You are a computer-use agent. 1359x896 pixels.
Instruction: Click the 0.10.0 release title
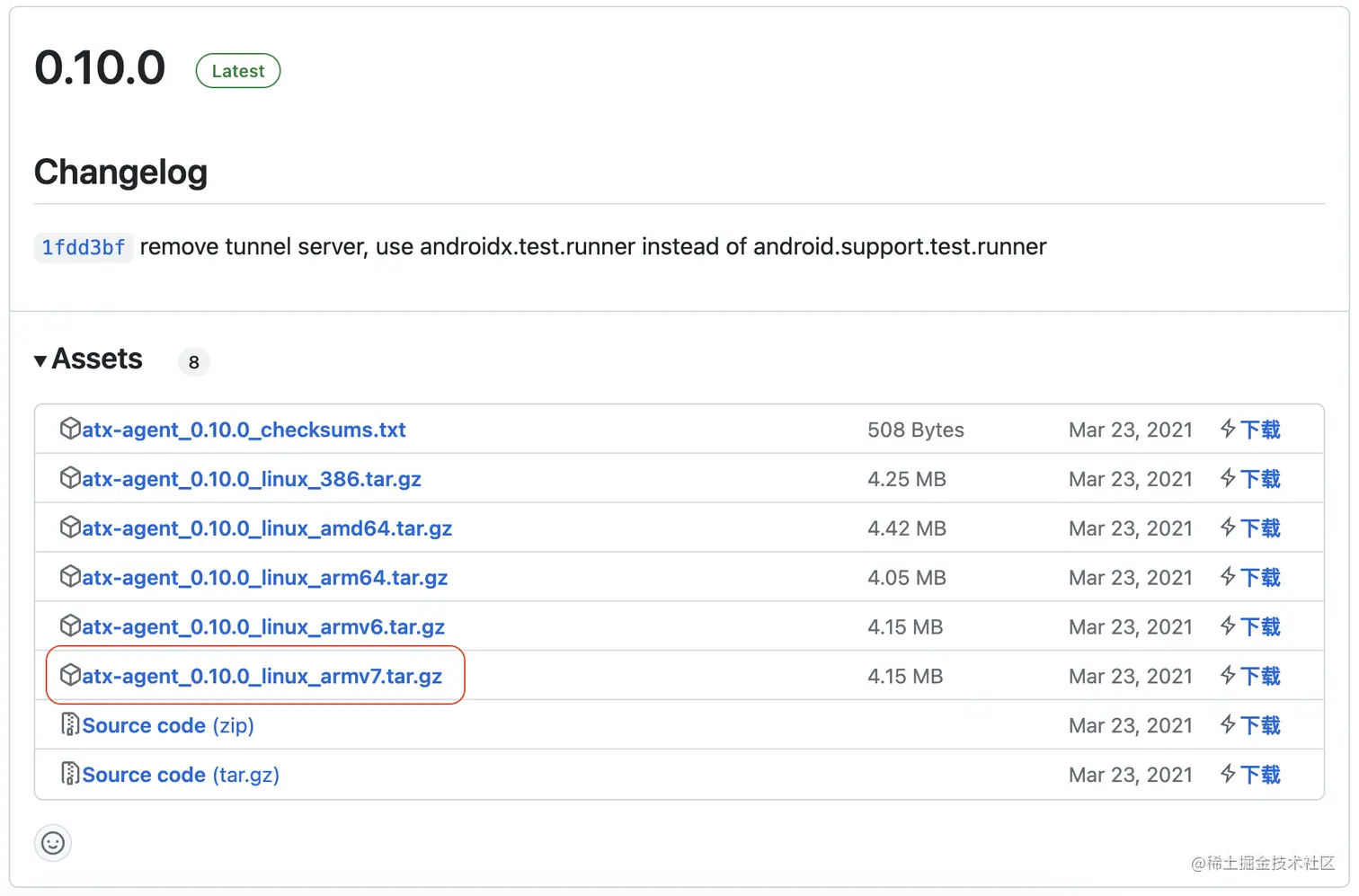pos(100,68)
